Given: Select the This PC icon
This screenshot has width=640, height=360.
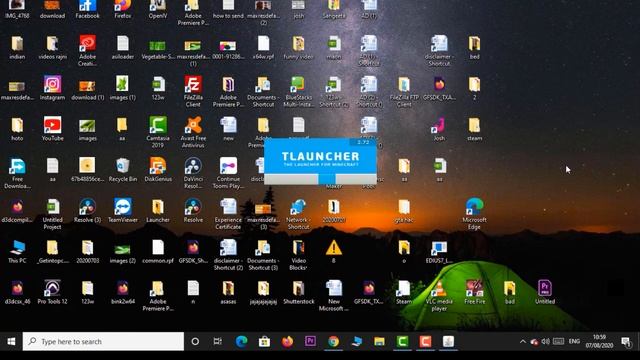Looking at the screenshot, I should coord(17,251).
